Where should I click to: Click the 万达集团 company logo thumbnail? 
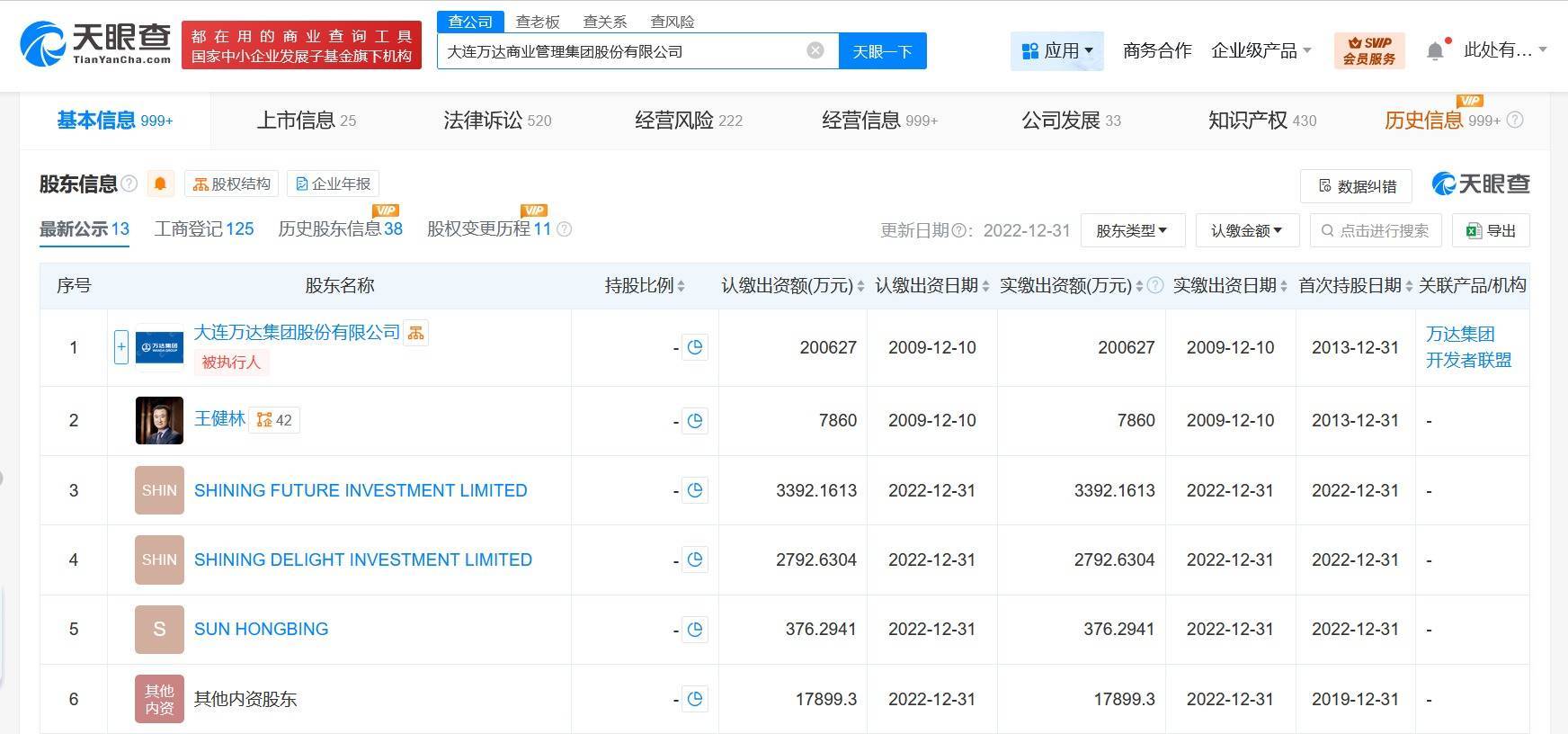click(159, 346)
